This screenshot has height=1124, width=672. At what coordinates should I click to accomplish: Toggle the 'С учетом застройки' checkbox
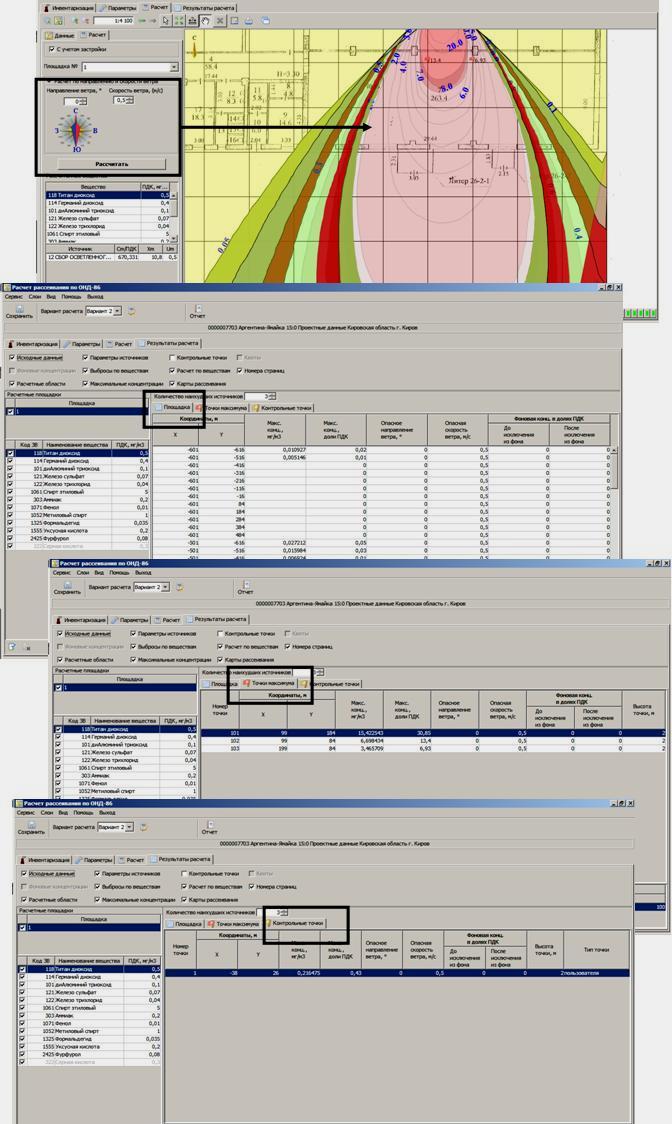tap(53, 48)
